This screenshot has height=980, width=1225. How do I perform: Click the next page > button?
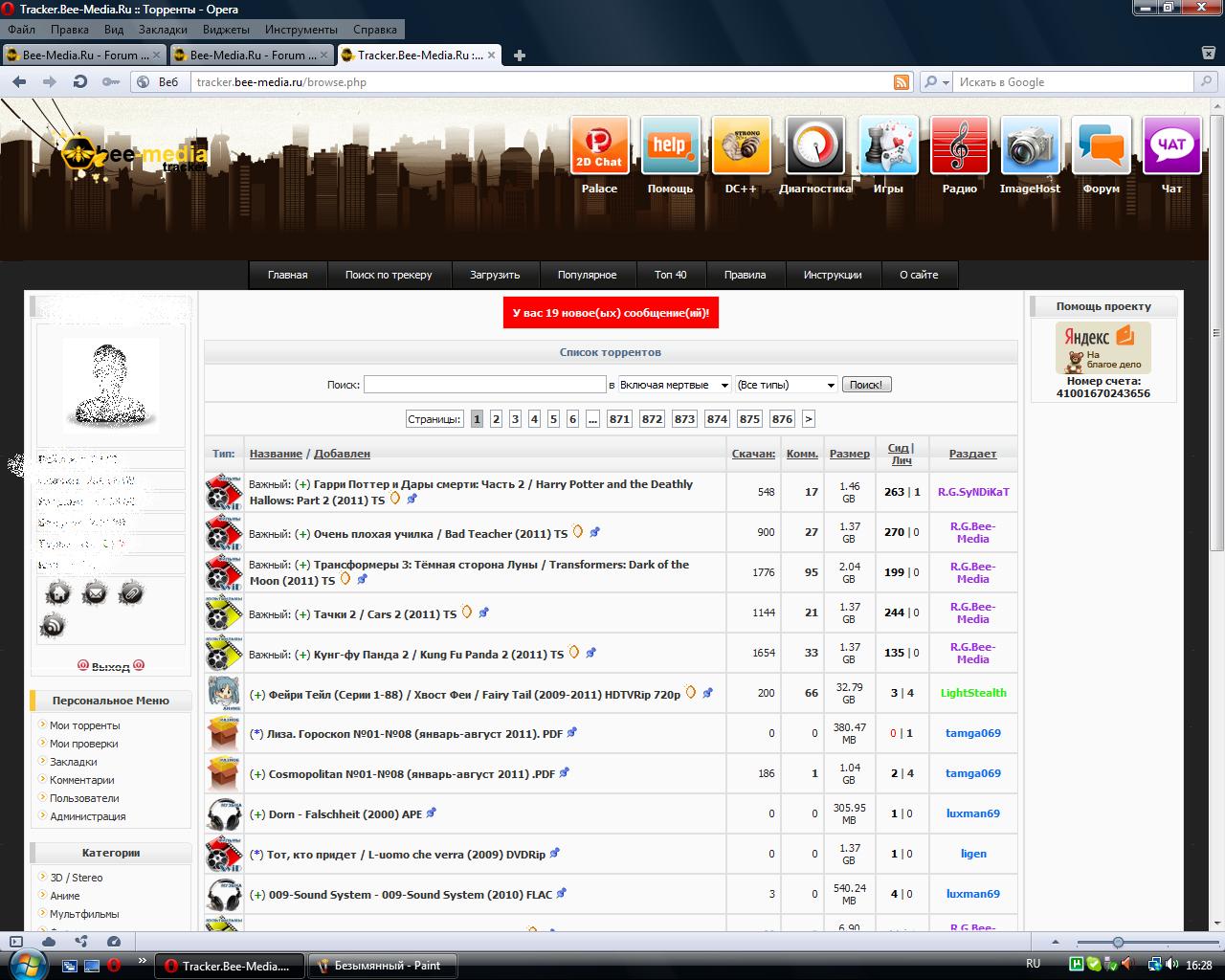tap(809, 419)
